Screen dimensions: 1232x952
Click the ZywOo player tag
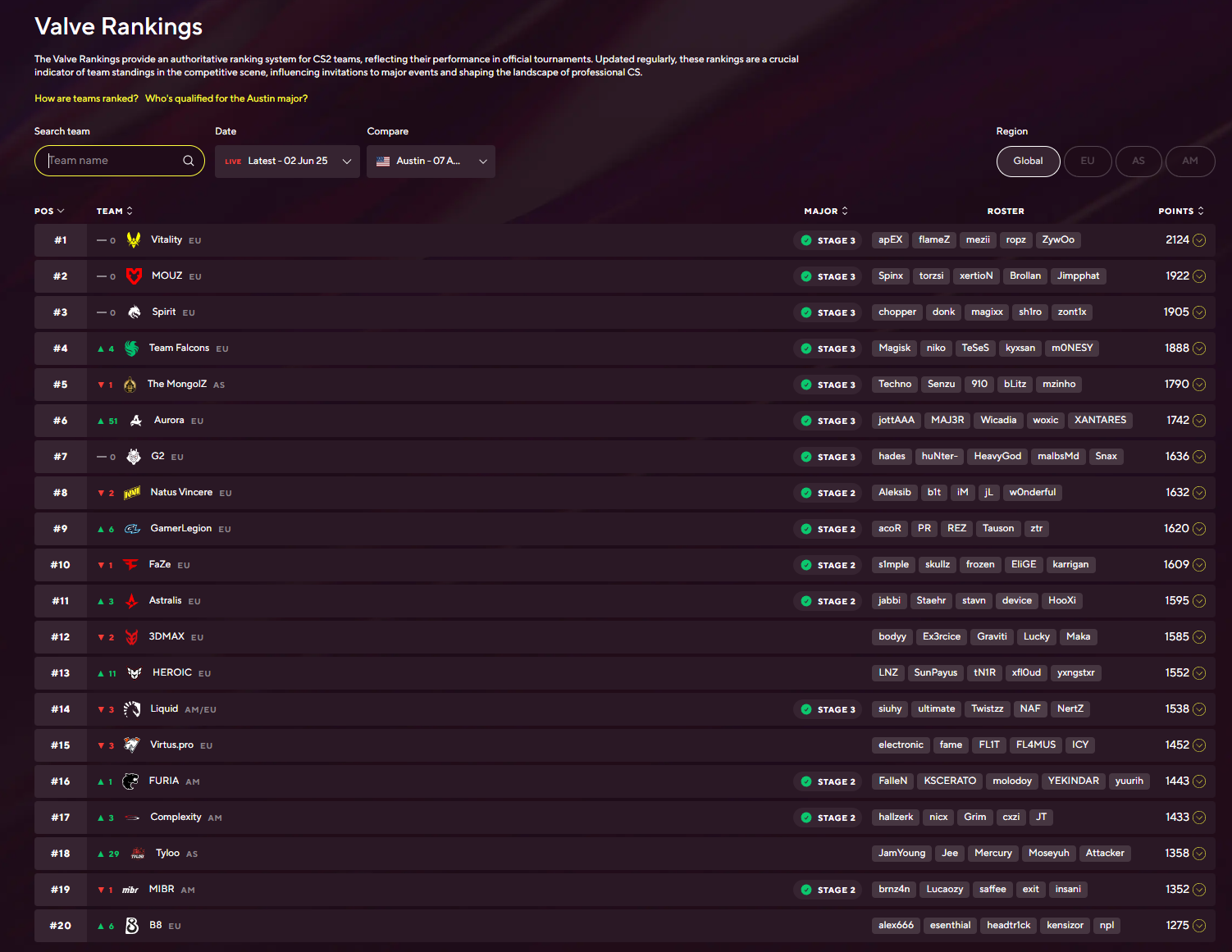click(x=1058, y=240)
